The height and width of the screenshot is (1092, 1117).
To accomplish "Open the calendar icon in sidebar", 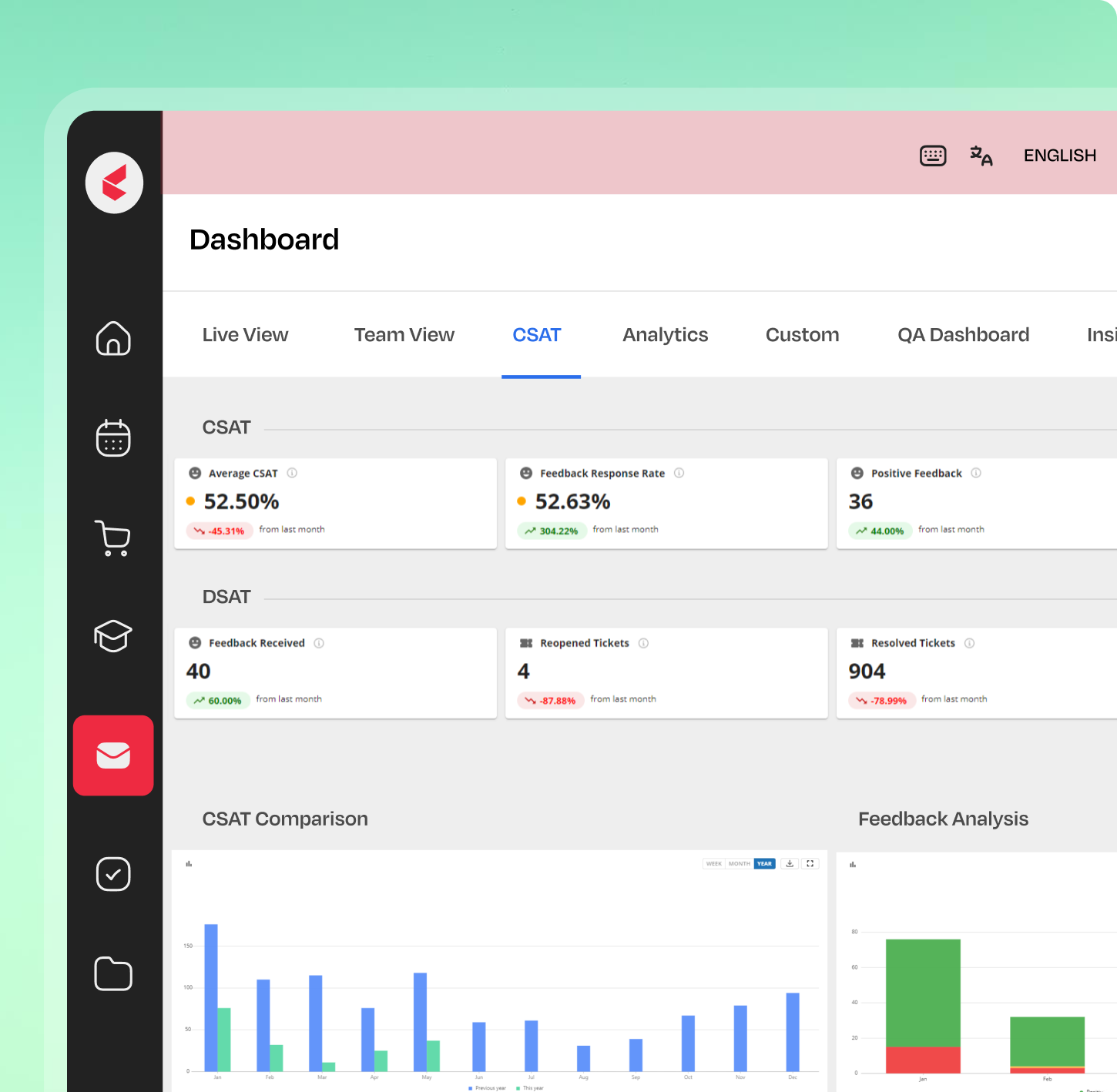I will point(113,437).
